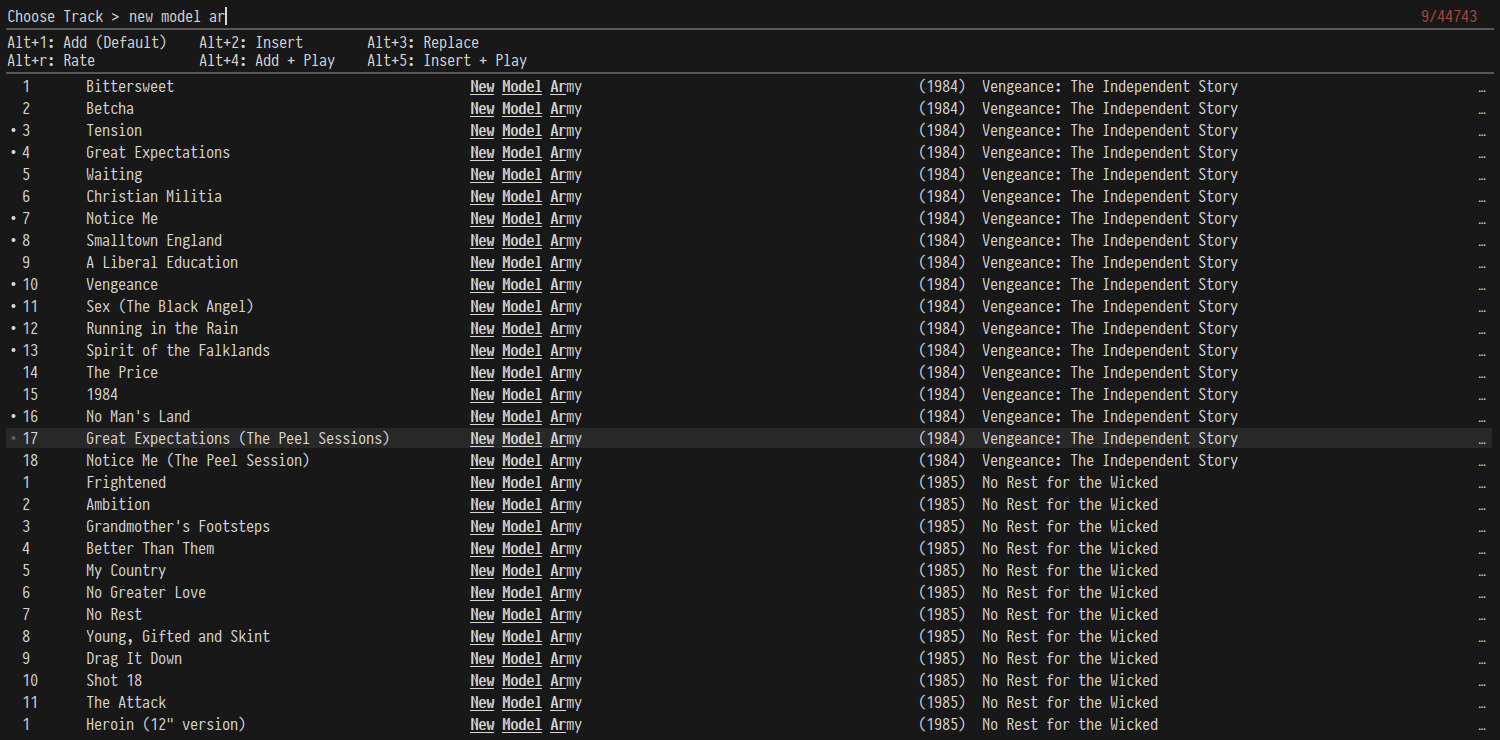The height and width of the screenshot is (740, 1500).
Task: Select the track No Greater Love
Action: [750, 592]
